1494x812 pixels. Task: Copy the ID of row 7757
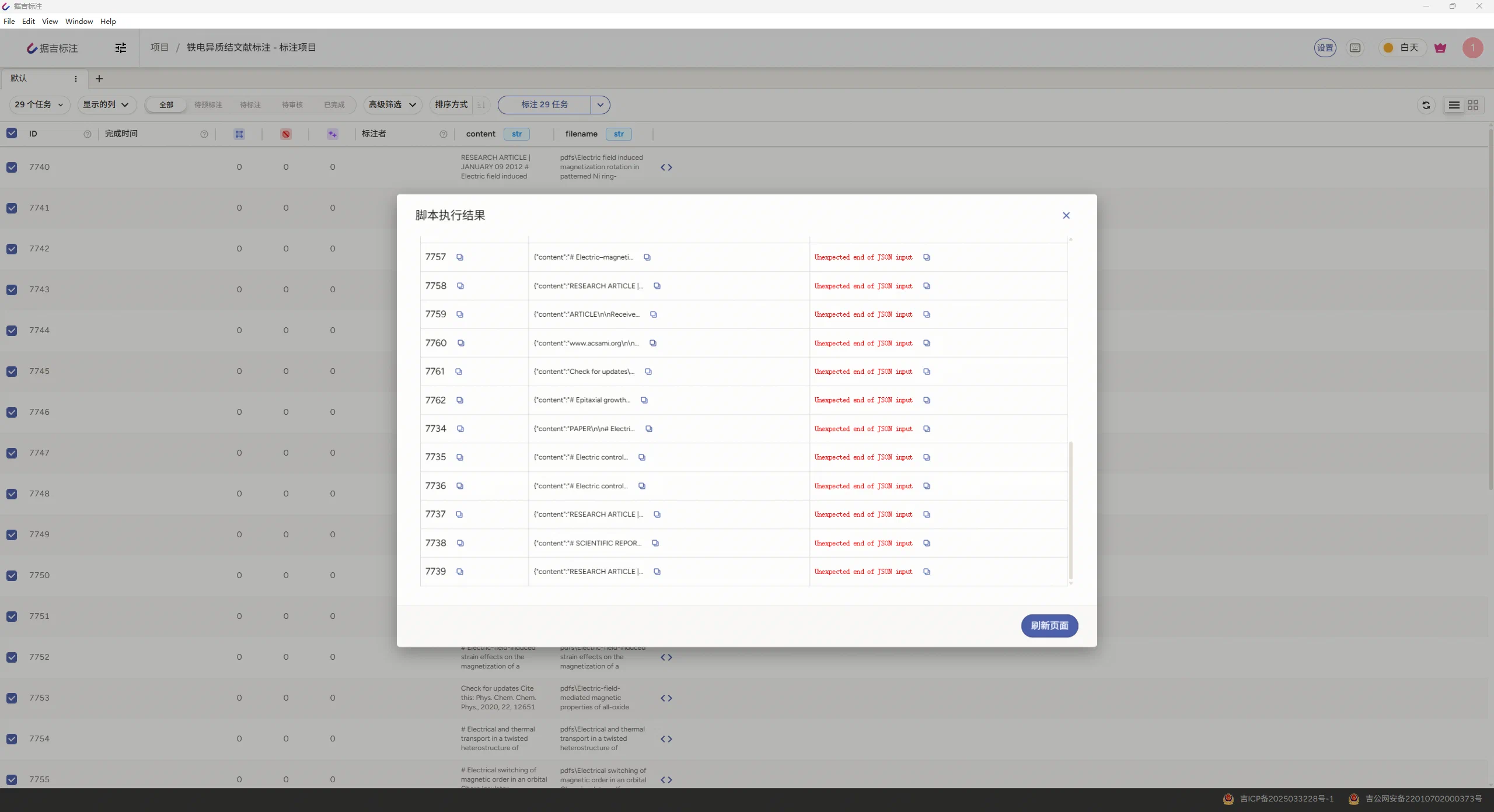point(460,257)
